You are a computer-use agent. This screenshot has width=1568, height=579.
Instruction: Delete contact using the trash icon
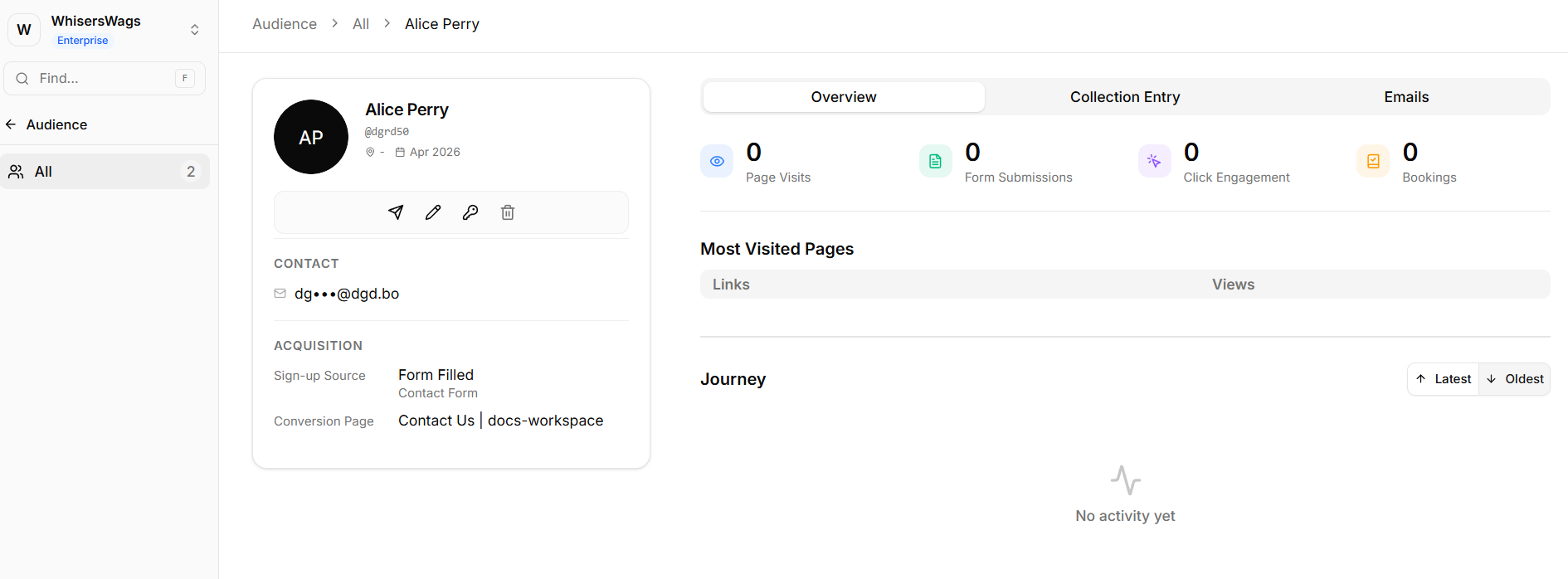pyautogui.click(x=508, y=212)
